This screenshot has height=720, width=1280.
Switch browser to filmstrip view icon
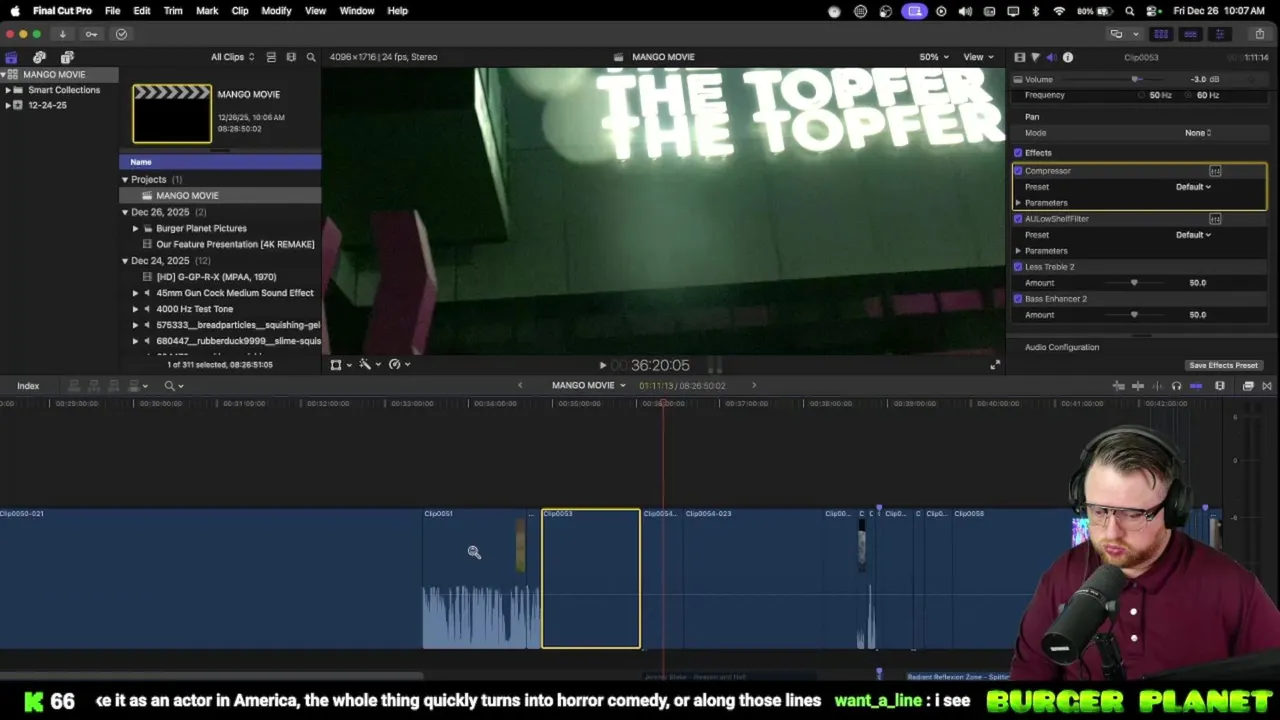291,57
